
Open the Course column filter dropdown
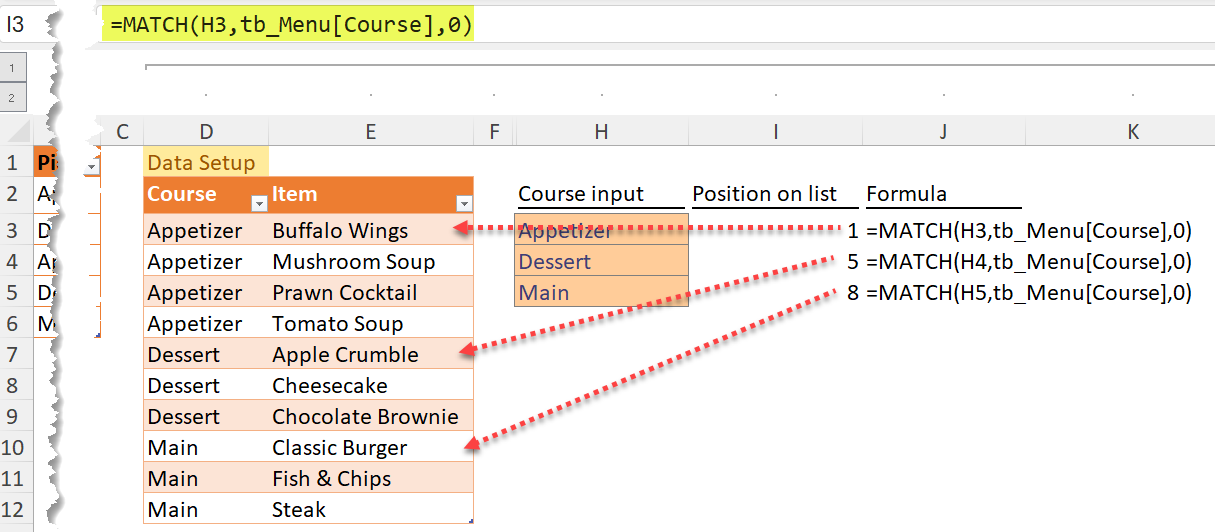(x=259, y=203)
